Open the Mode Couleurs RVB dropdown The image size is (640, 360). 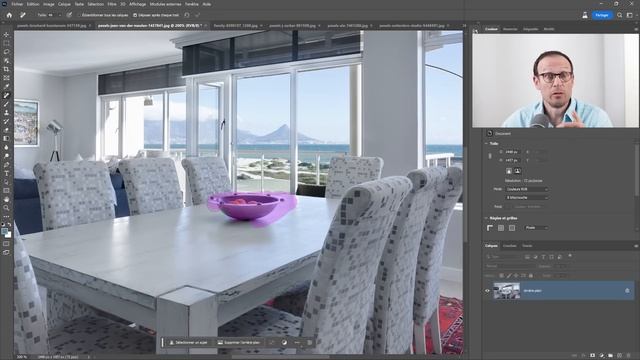click(x=527, y=189)
